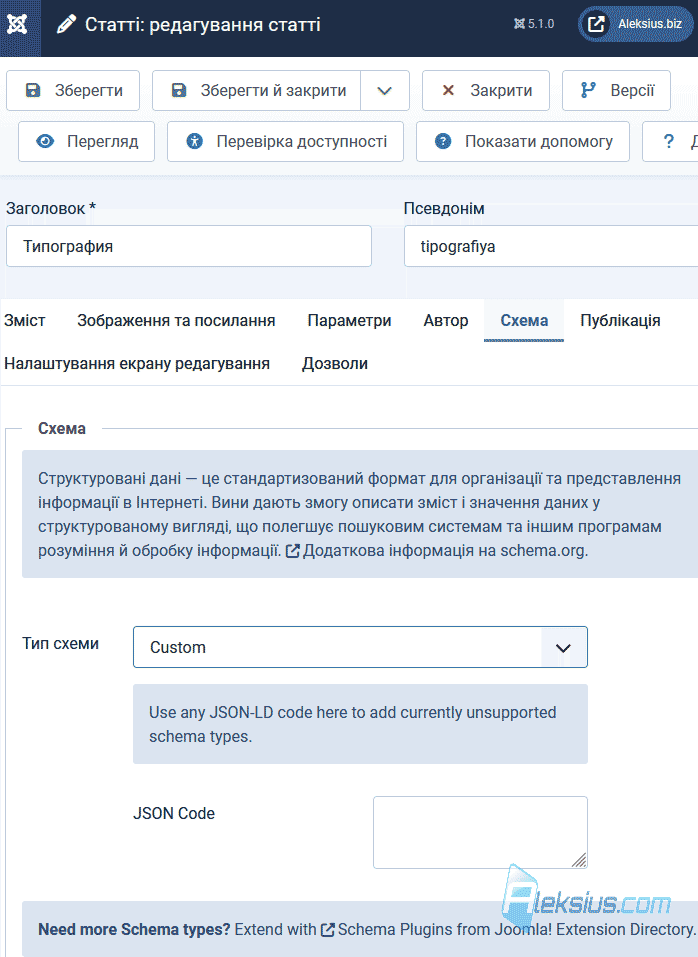Focus the Заголовок title field
The image size is (698, 957).
pos(189,246)
